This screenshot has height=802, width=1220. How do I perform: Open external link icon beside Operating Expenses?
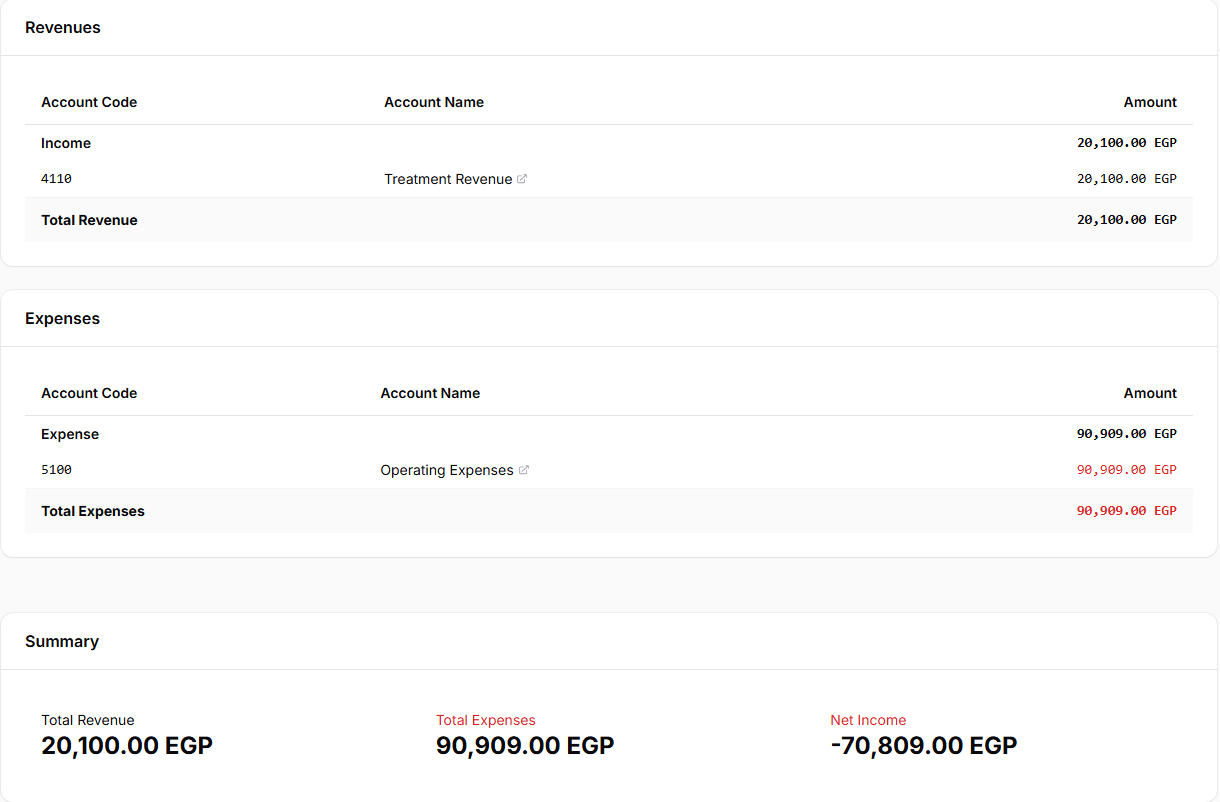pyautogui.click(x=524, y=470)
